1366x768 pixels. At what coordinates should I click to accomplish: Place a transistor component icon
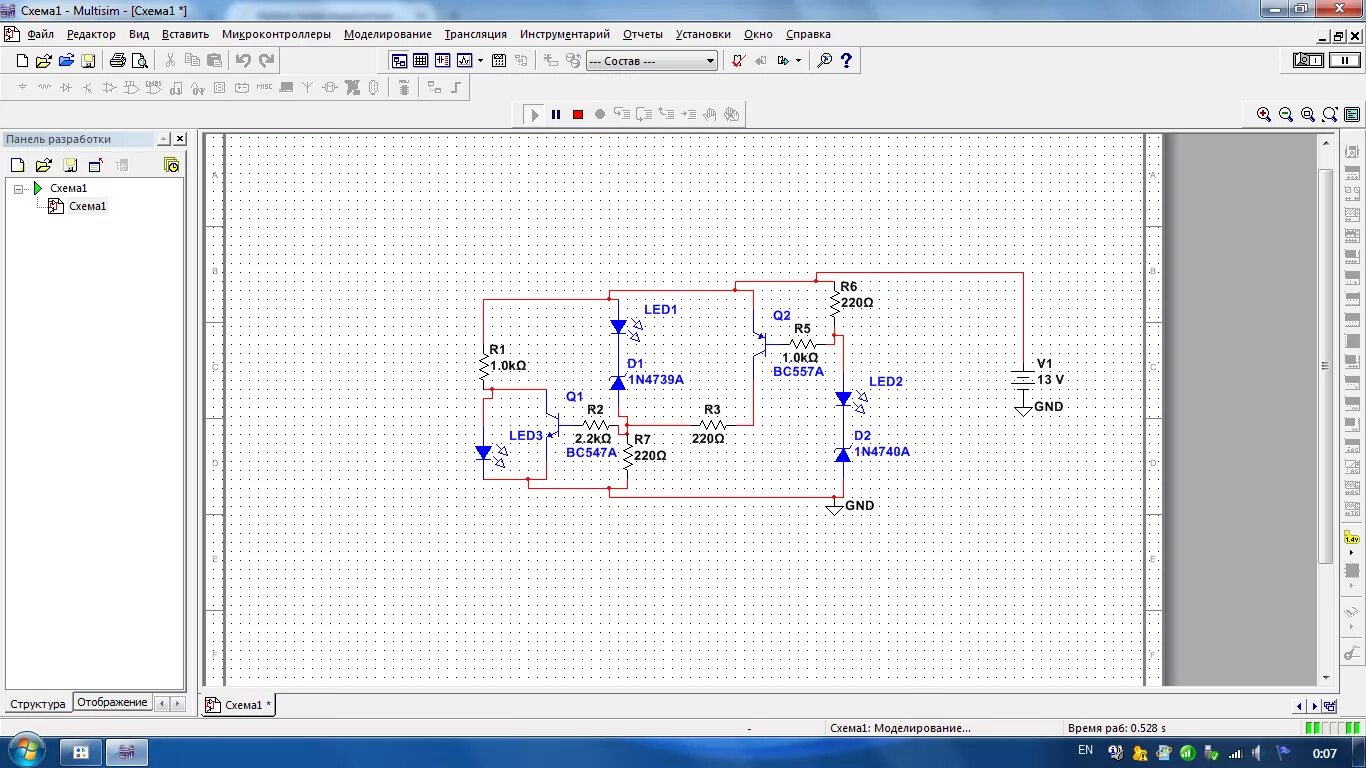point(88,87)
